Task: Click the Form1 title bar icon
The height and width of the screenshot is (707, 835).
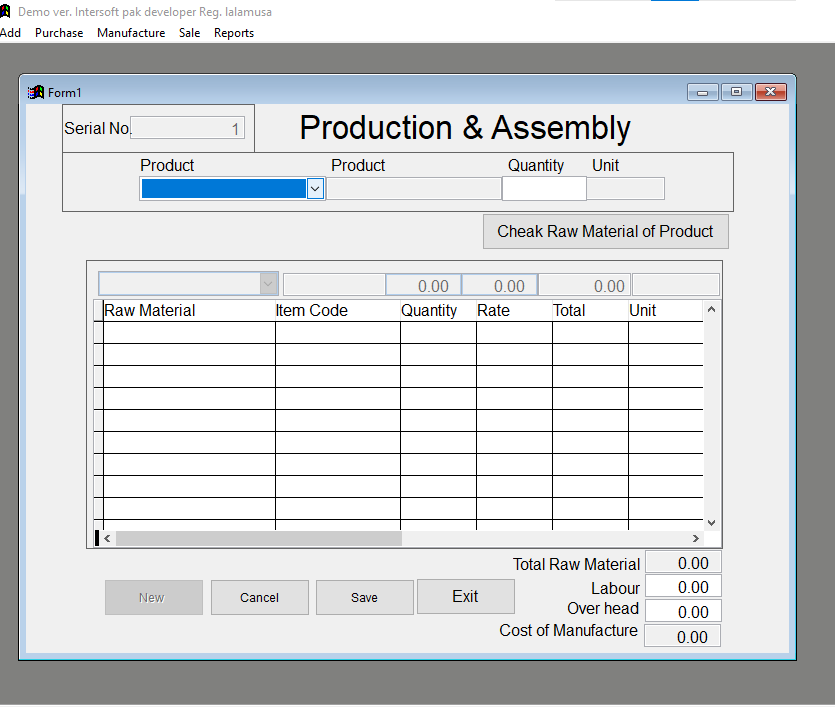Action: (x=35, y=91)
